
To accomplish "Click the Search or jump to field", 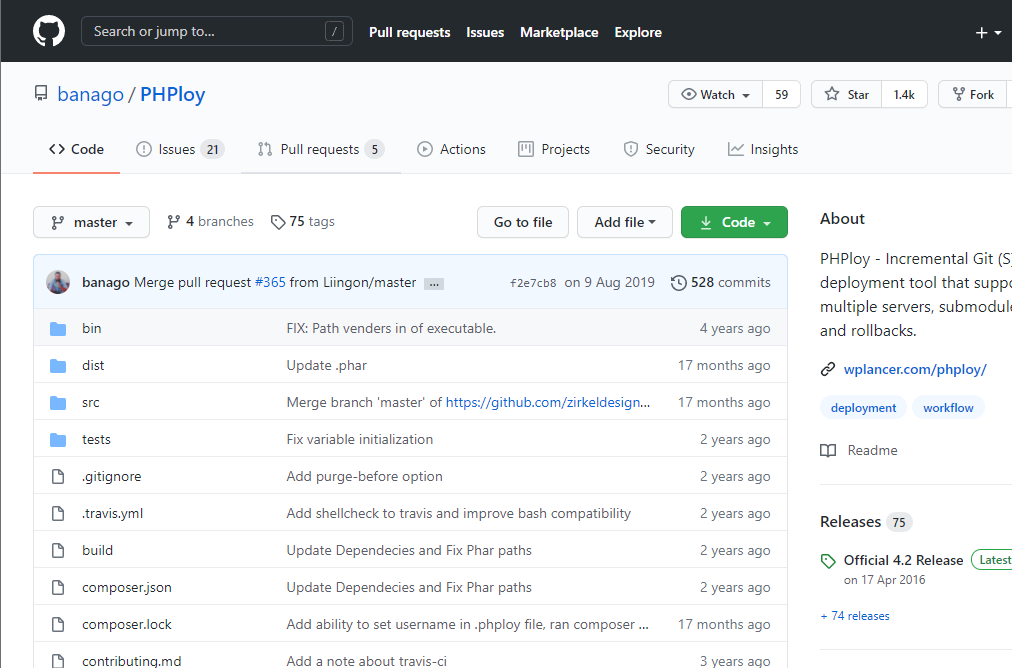I will tap(216, 31).
